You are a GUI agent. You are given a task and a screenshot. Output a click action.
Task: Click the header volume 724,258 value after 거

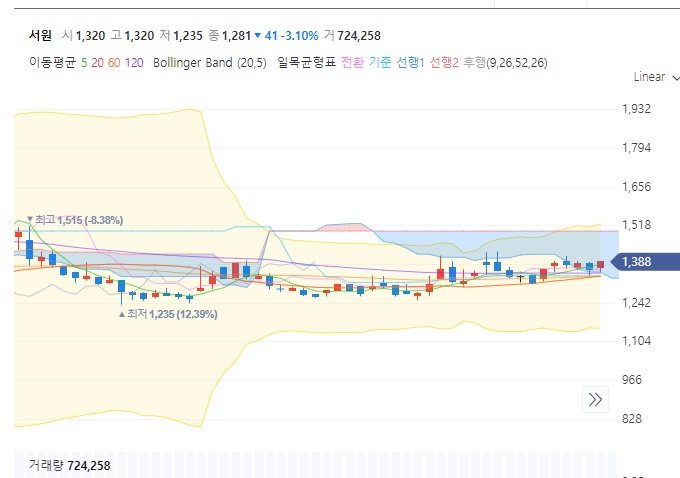pyautogui.click(x=359, y=36)
